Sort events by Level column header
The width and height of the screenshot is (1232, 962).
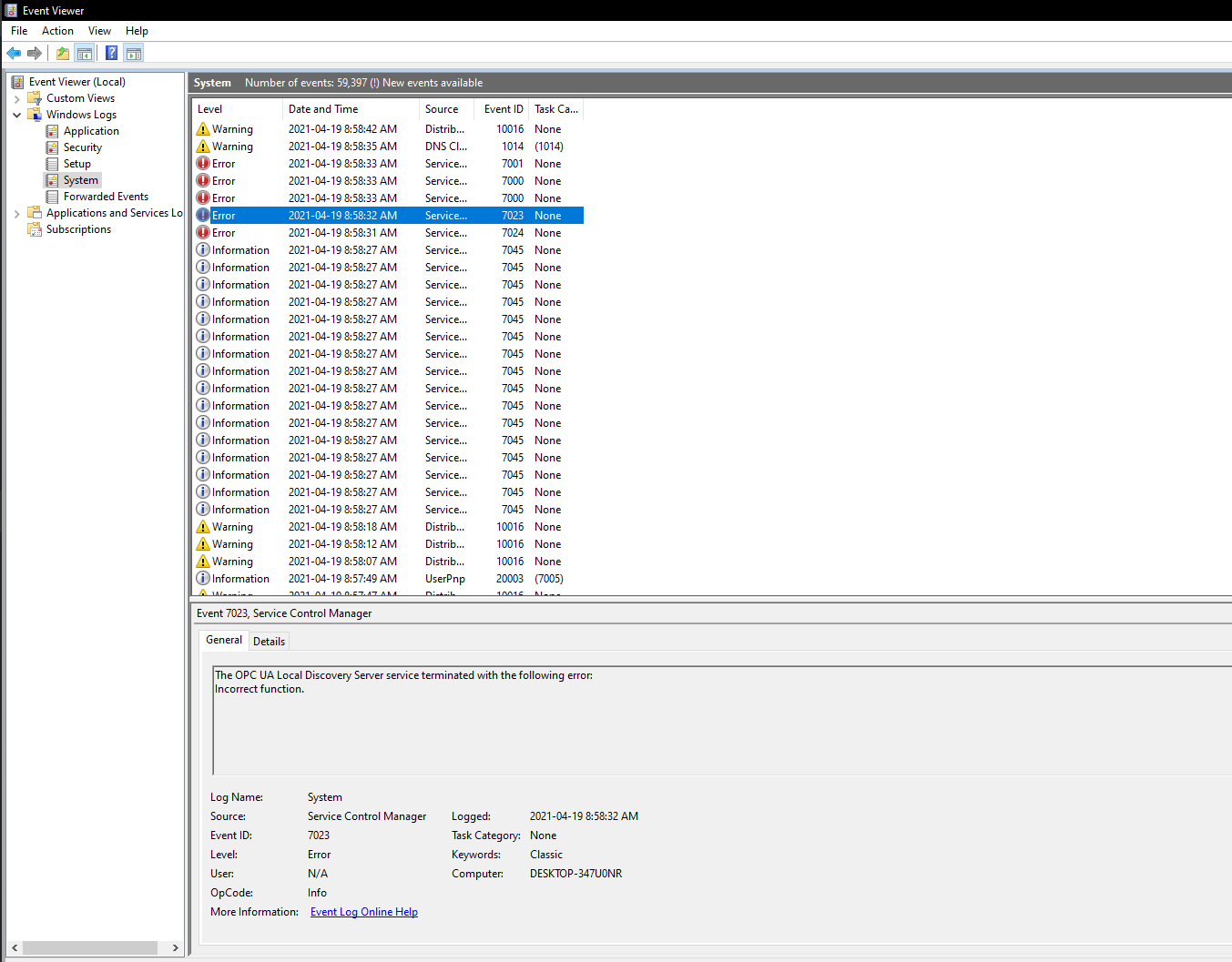pos(237,109)
